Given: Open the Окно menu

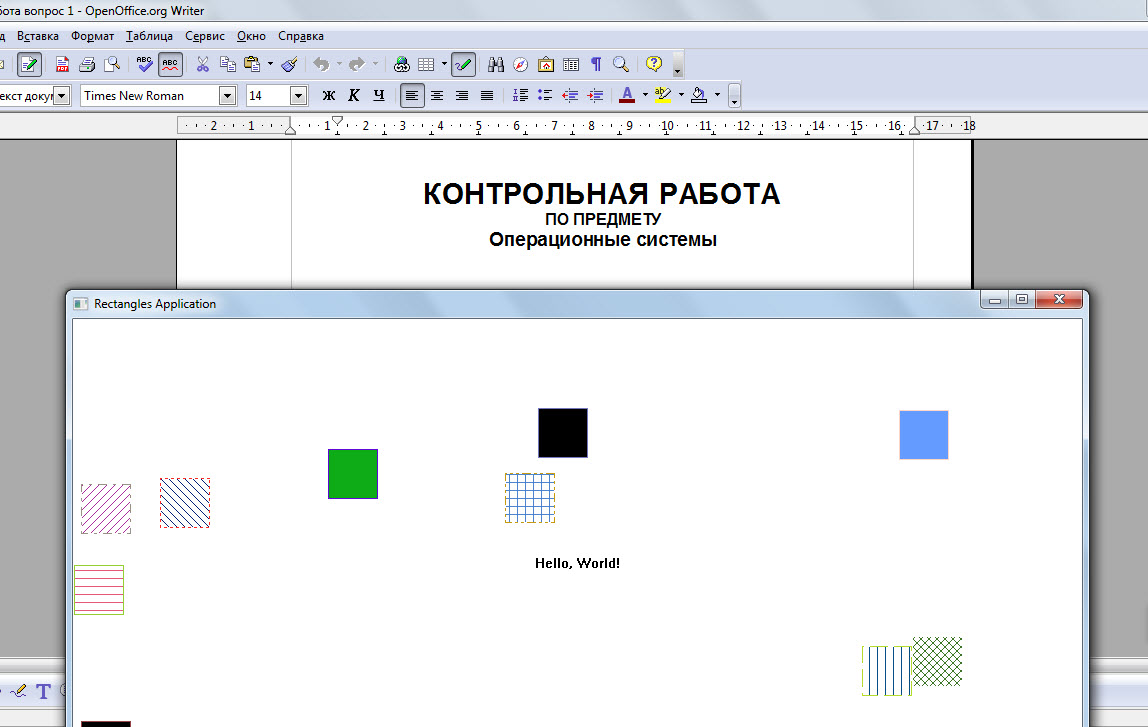Looking at the screenshot, I should click(251, 36).
